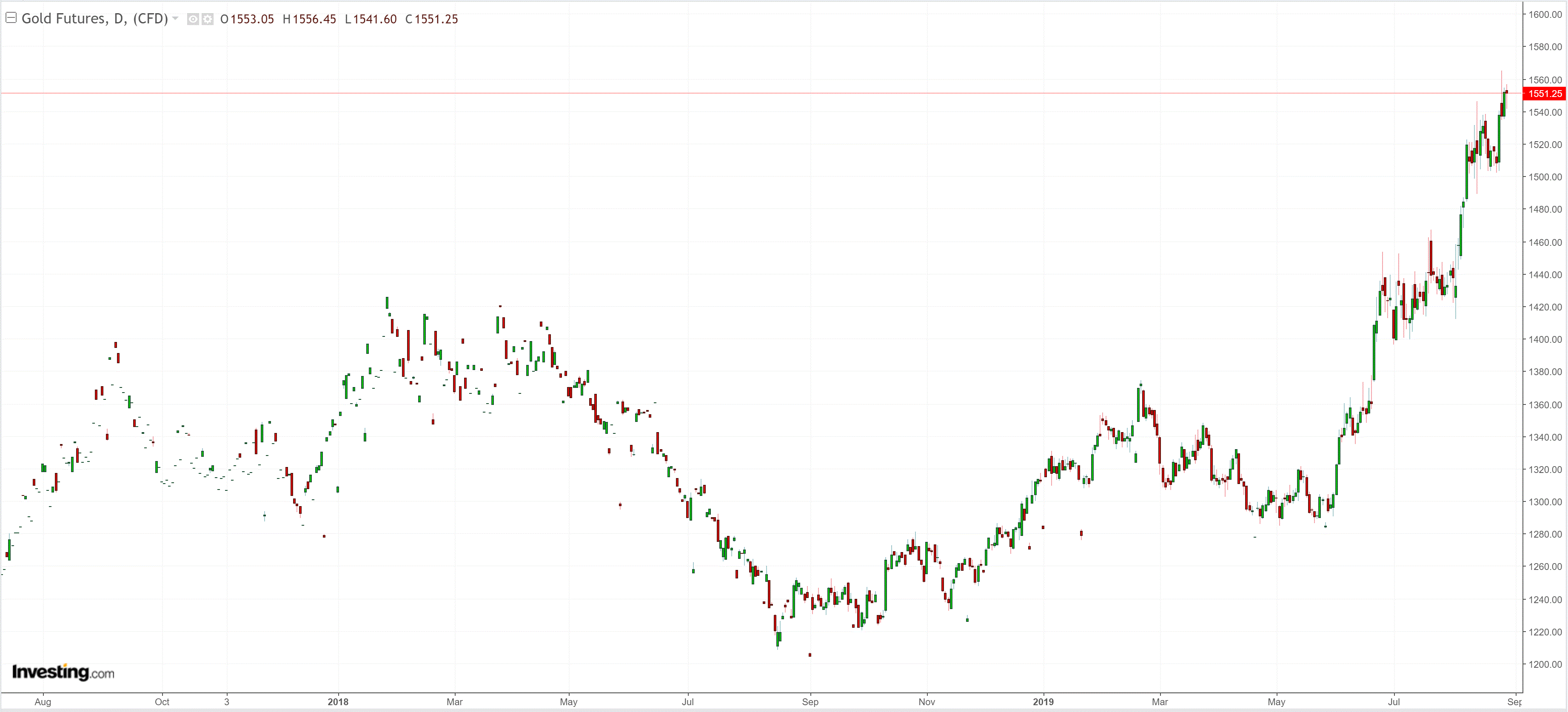Click the Jul label before Sep 2018

[x=687, y=702]
